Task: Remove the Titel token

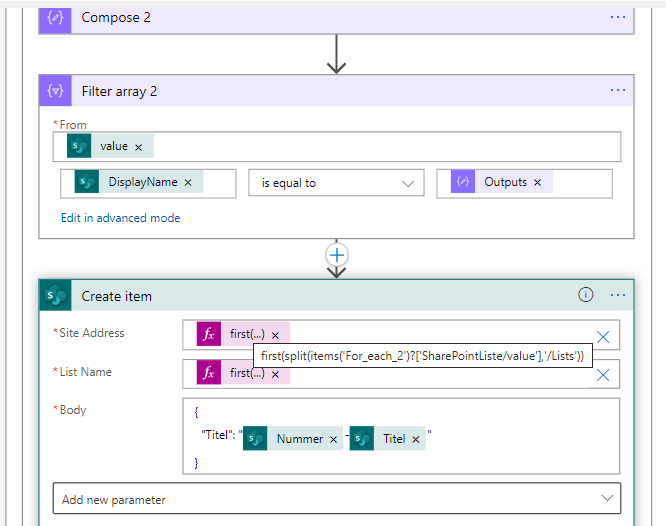Action: click(x=415, y=439)
